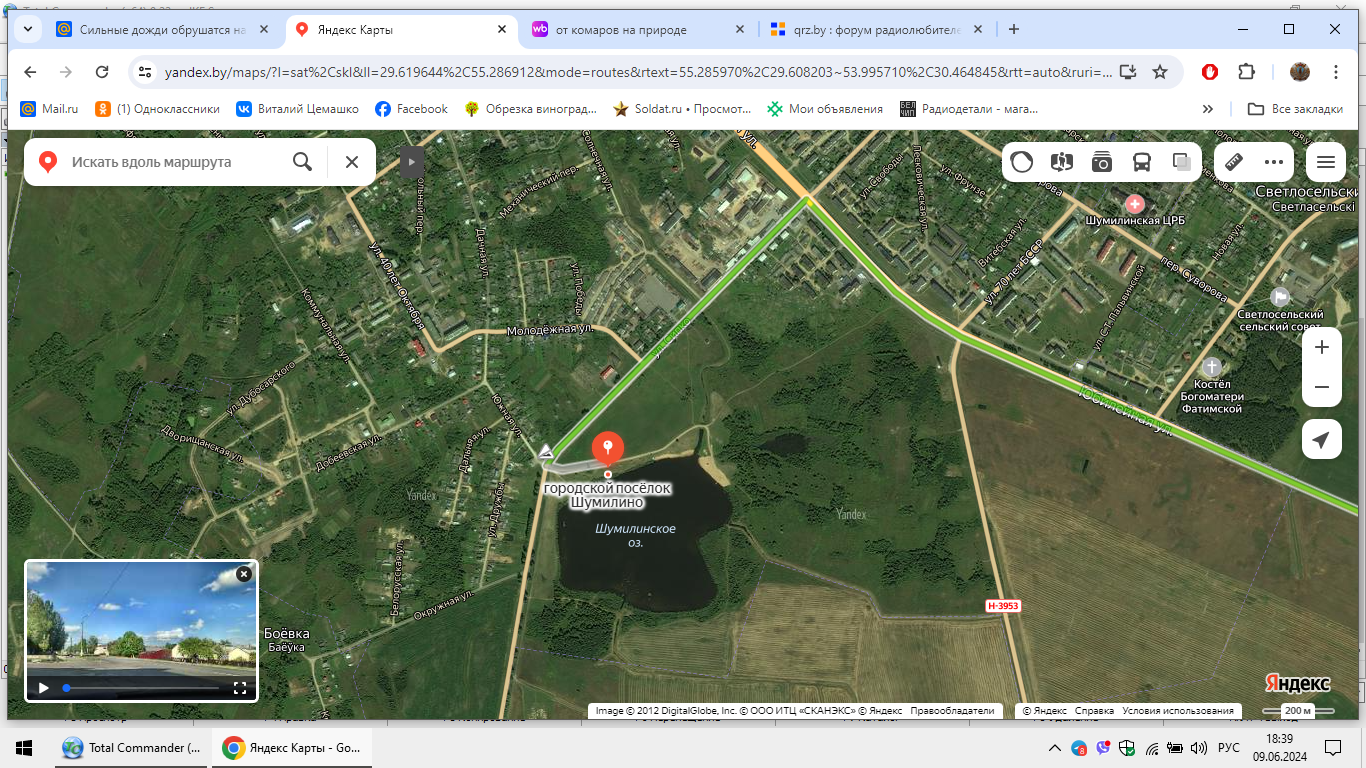Enable street panoramas layer
The image size is (1366, 768).
tap(1062, 162)
